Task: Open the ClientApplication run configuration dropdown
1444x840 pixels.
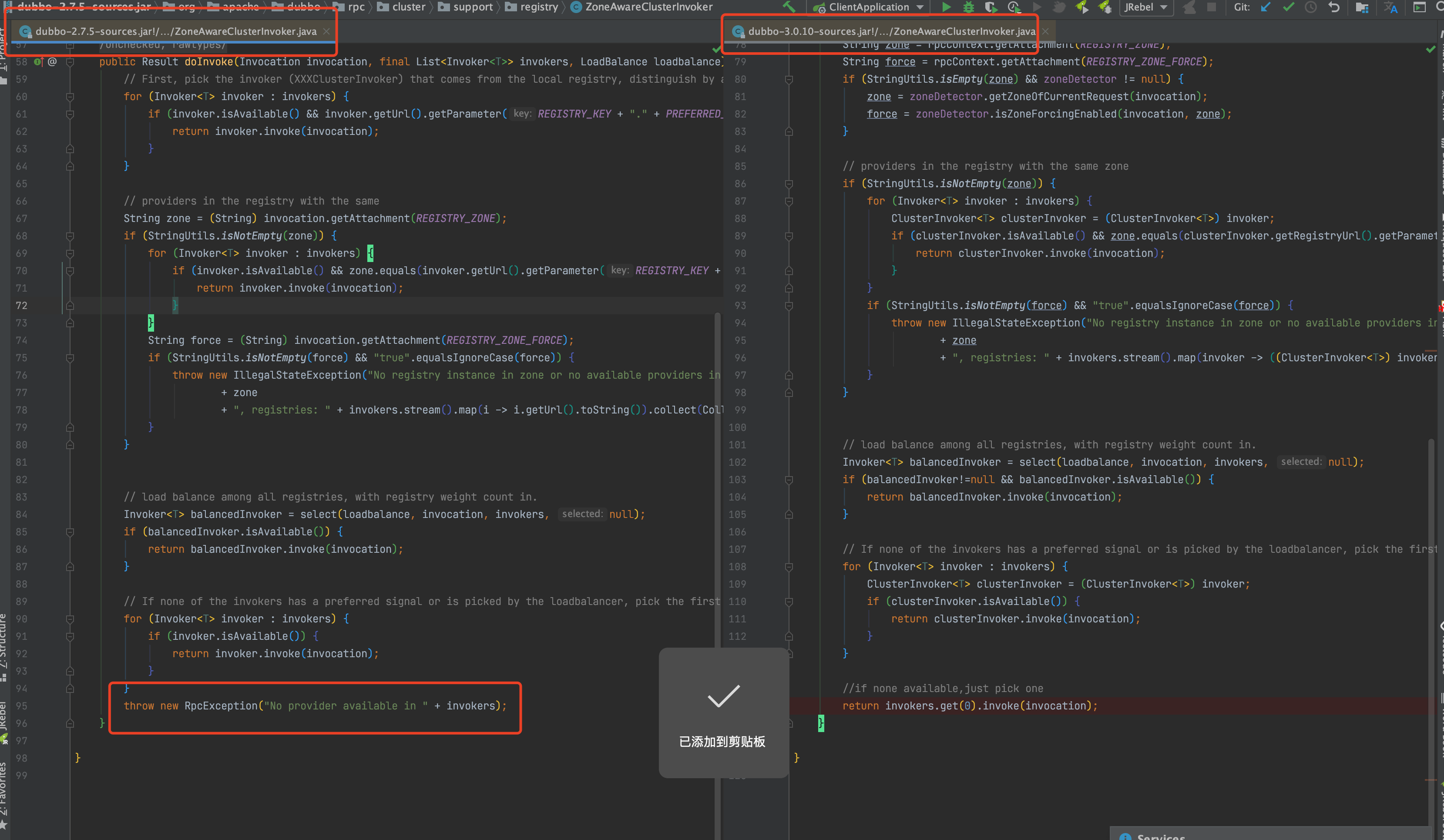Action: tap(869, 7)
